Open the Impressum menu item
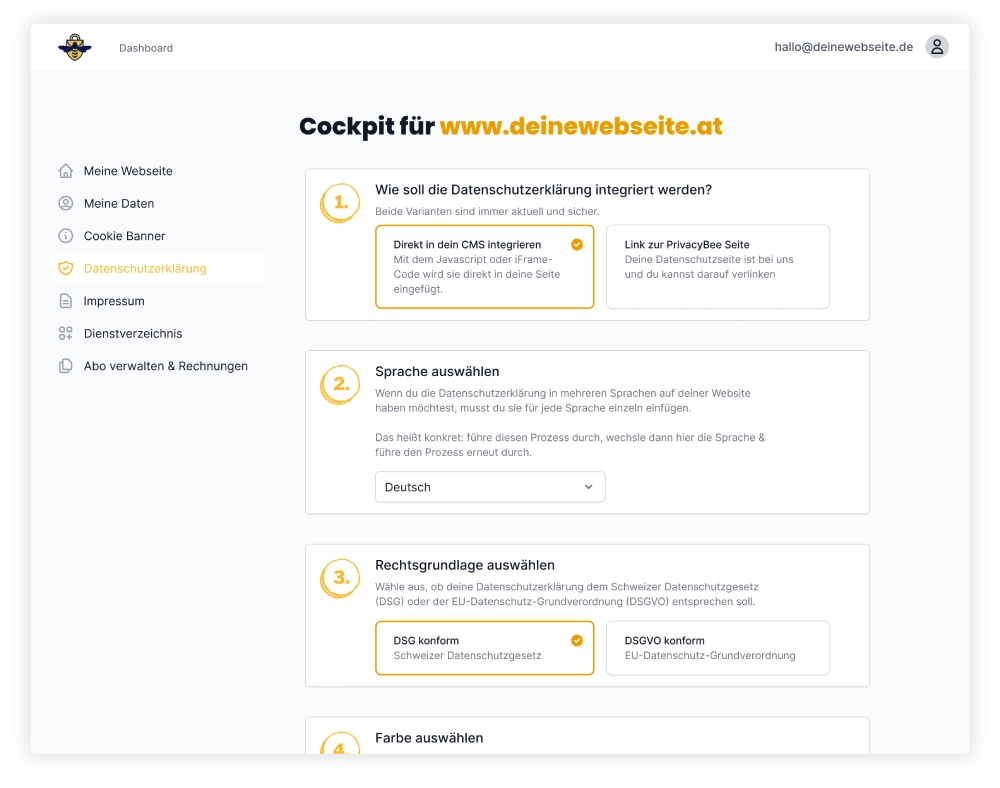Viewport: 1000px width, 788px height. click(x=114, y=301)
